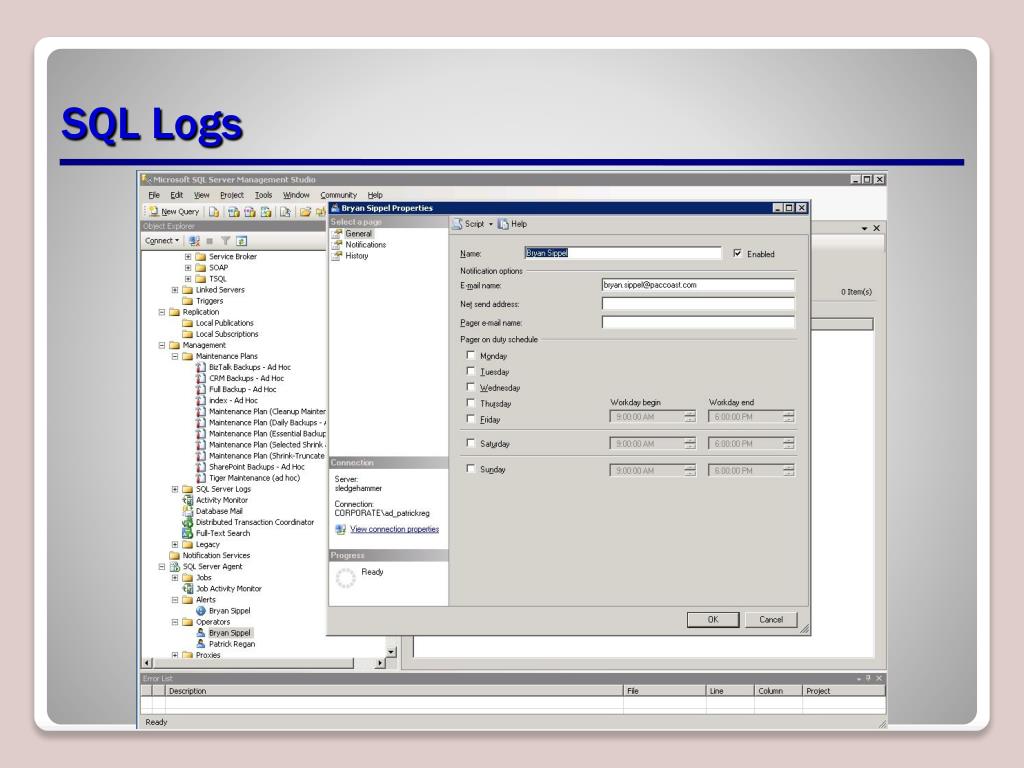Click the Script icon in the Properties dialog
The image size is (1024, 768).
tap(457, 224)
